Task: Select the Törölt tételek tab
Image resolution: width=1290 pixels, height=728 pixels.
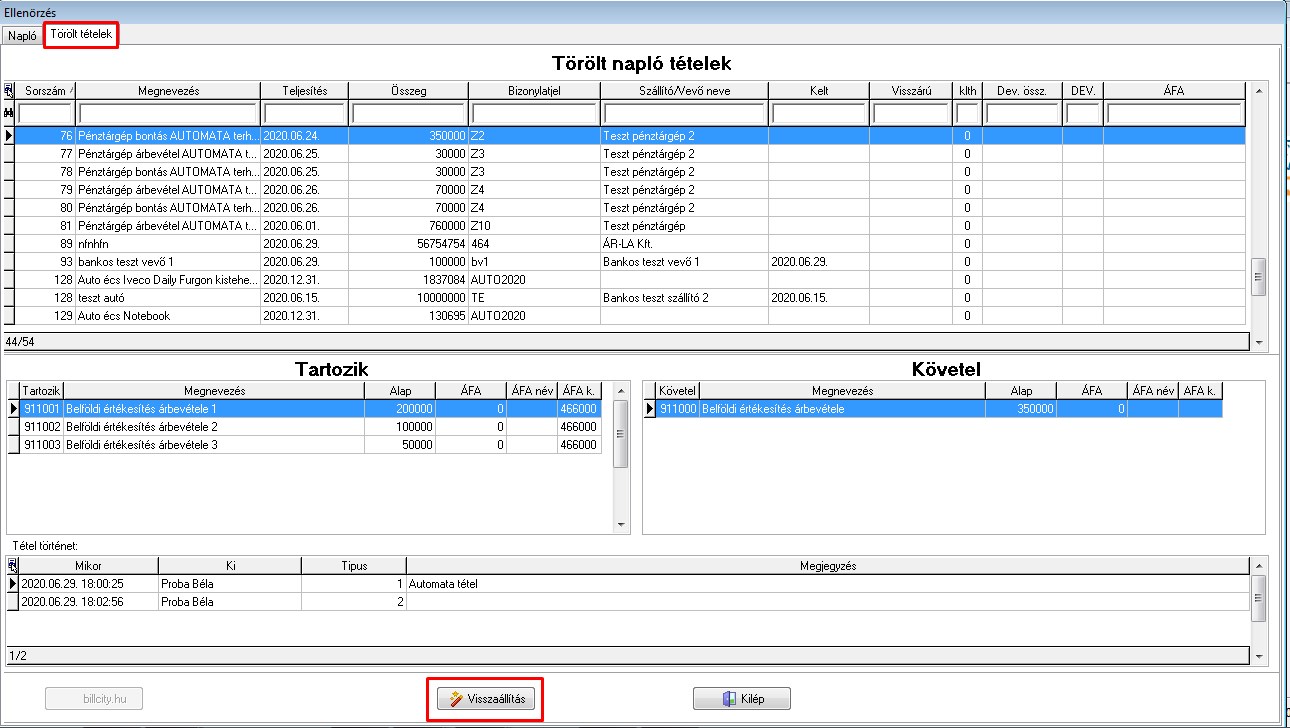Action: click(81, 35)
